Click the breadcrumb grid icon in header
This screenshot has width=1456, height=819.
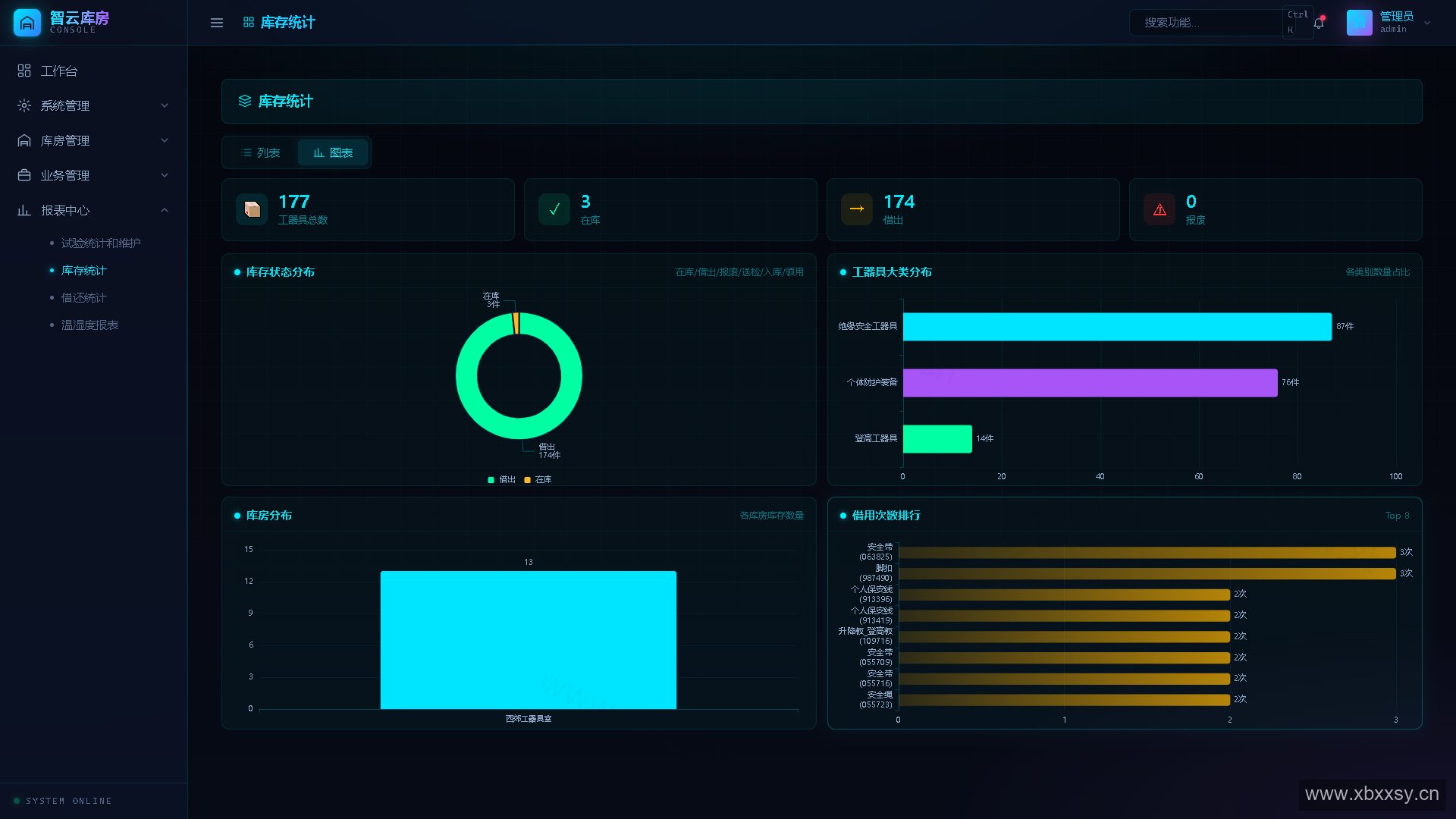click(249, 23)
